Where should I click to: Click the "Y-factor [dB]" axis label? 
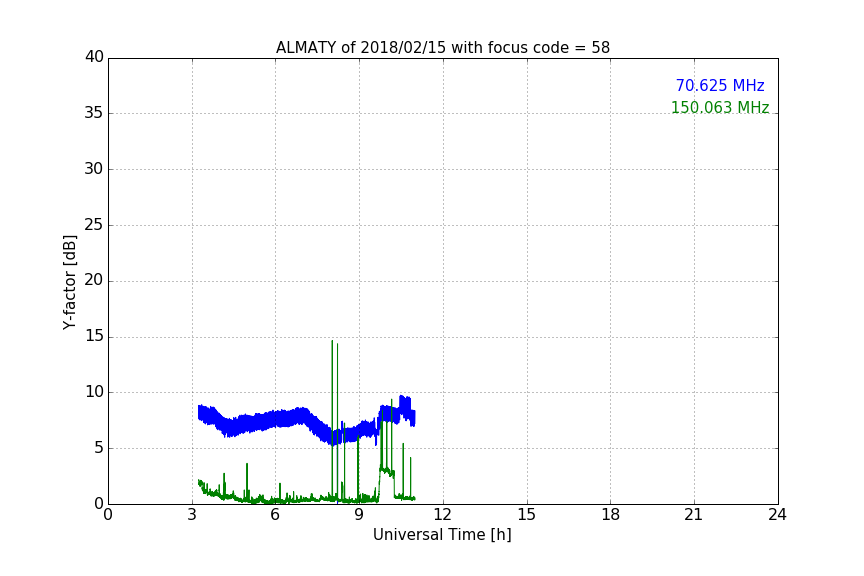69,282
